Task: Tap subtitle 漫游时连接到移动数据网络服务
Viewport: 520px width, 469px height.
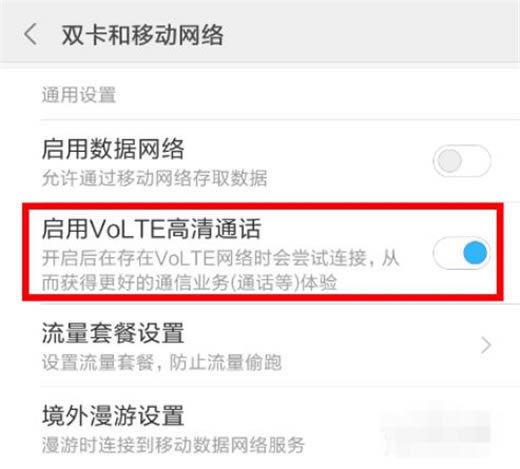Action: [173, 445]
